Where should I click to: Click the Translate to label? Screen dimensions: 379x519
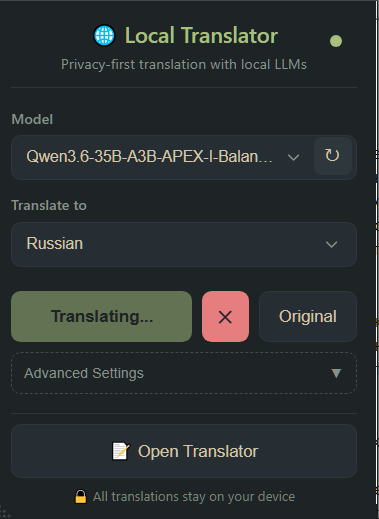(49, 205)
